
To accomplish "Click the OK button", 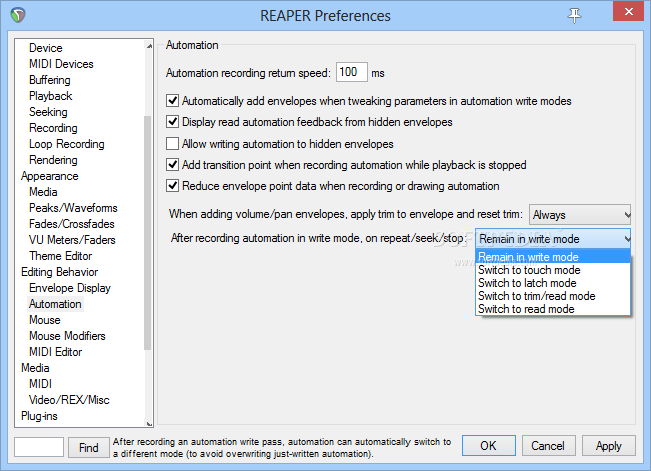I will [489, 446].
